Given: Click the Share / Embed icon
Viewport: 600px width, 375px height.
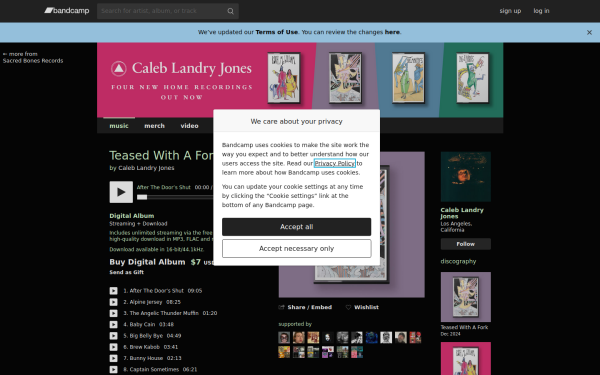Looking at the screenshot, I should tap(282, 307).
